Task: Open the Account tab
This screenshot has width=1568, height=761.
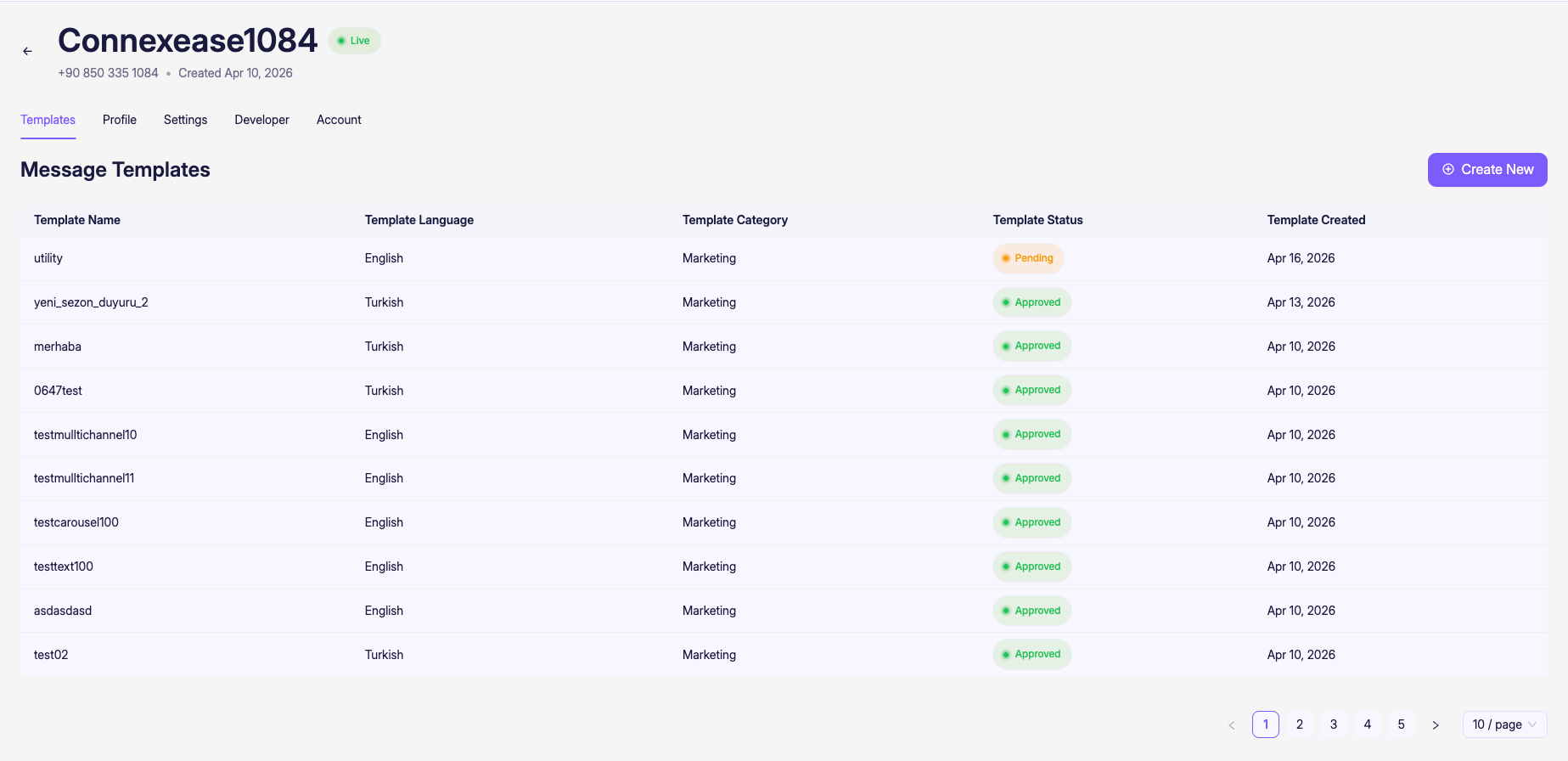Action: 339,120
